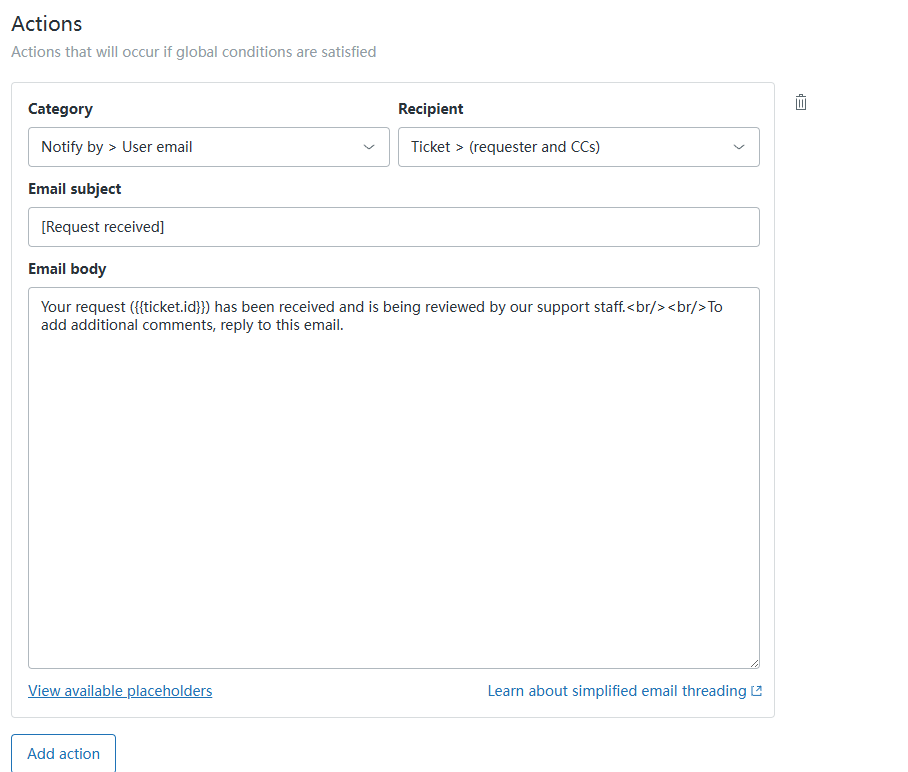Open 'Learn about simplified email threading' link
The width and height of the screenshot is (908, 772).
[x=616, y=691]
